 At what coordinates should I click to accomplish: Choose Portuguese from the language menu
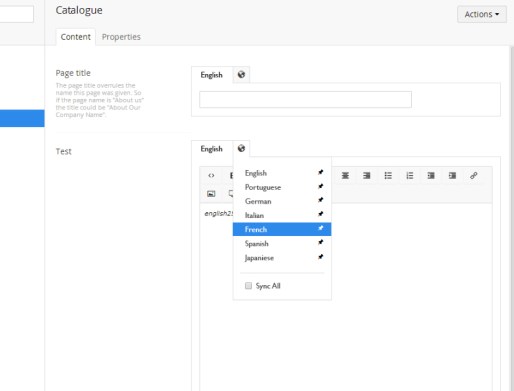coord(263,187)
